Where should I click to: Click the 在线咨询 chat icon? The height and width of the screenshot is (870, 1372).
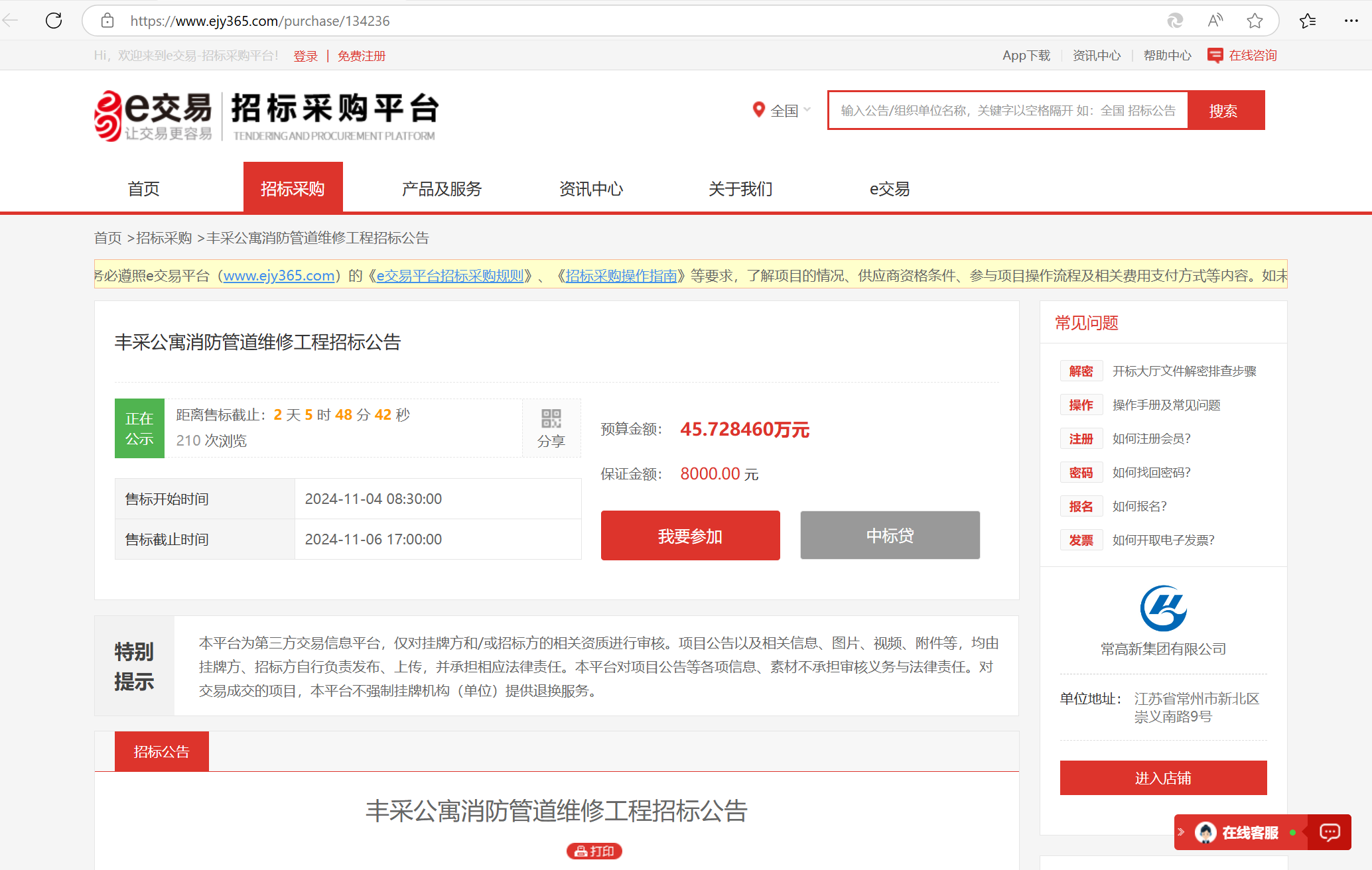tap(1215, 56)
